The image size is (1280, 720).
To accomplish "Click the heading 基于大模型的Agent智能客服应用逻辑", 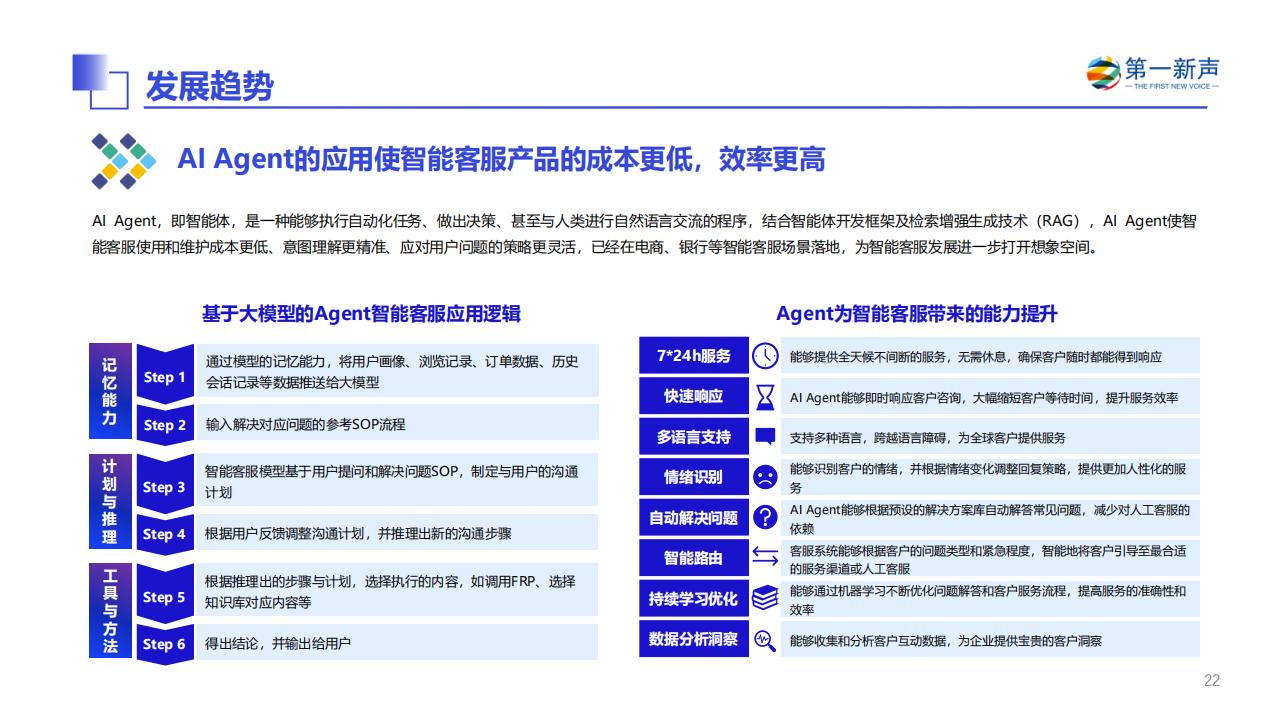I will click(361, 314).
